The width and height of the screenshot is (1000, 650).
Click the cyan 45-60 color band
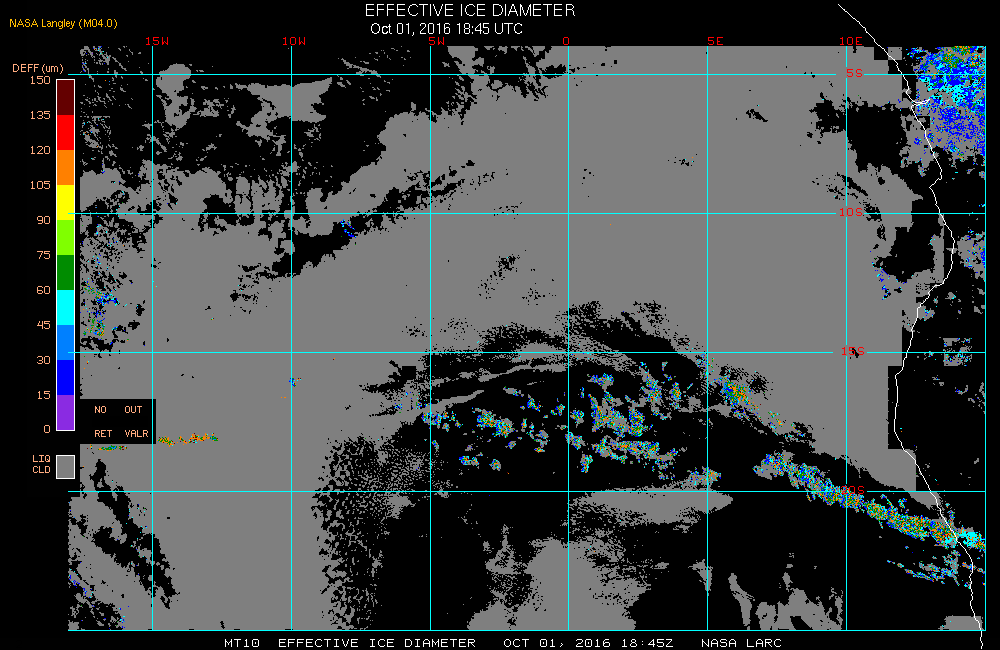(66, 307)
